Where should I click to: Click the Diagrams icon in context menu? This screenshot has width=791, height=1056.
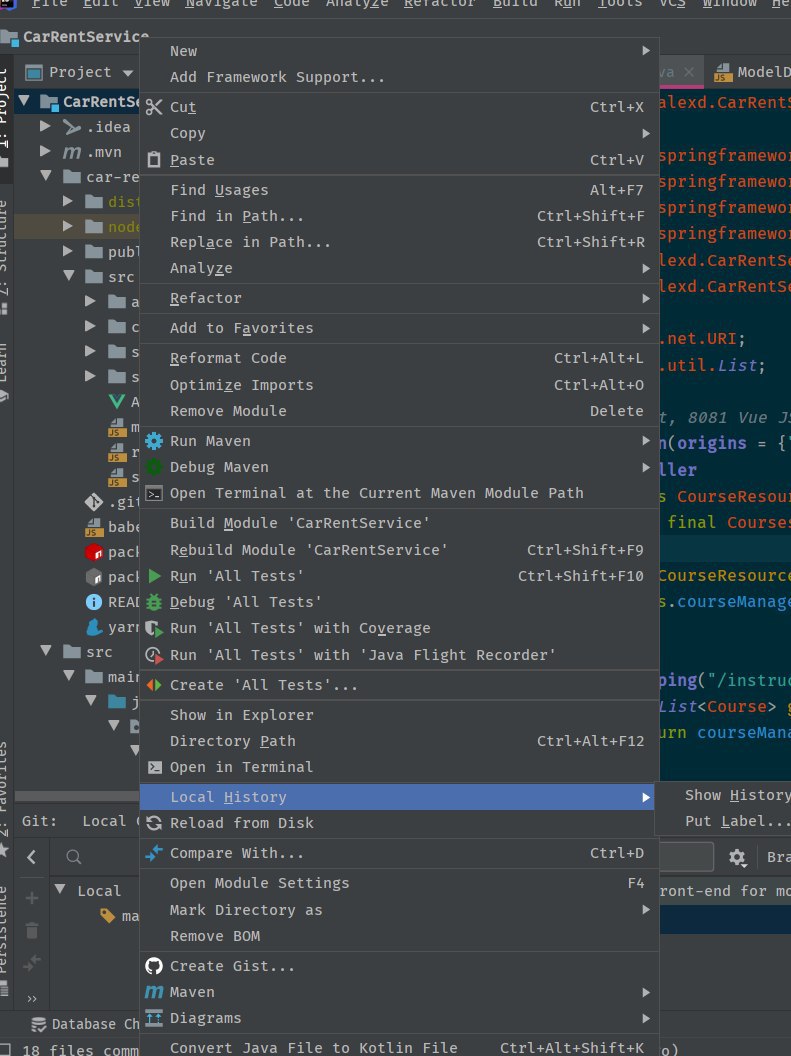[x=154, y=1018]
